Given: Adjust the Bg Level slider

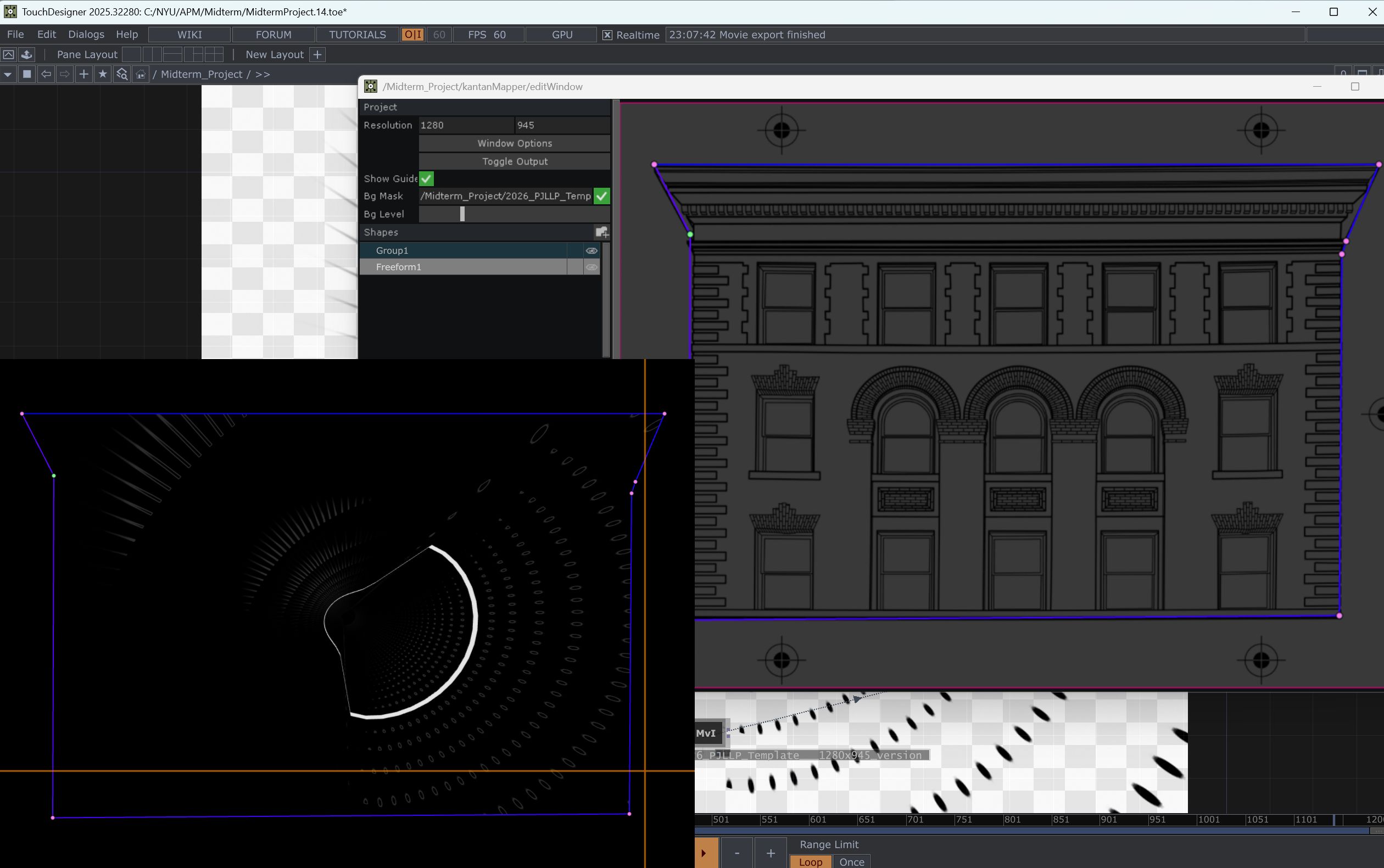Looking at the screenshot, I should pyautogui.click(x=462, y=214).
